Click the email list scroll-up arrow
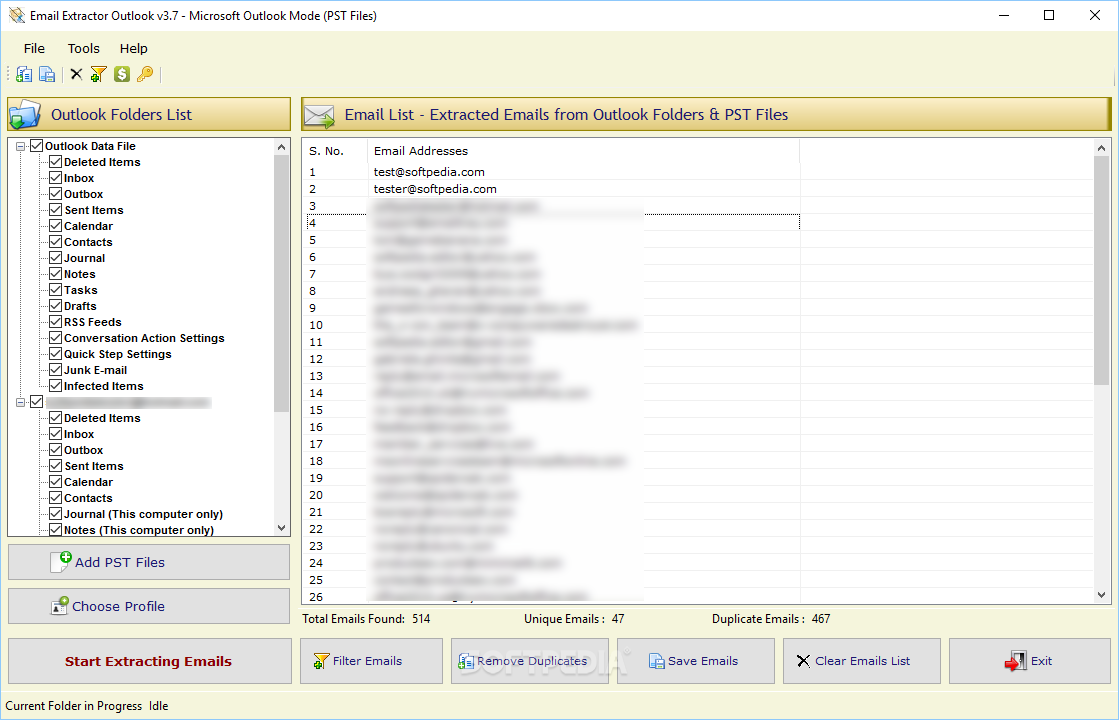This screenshot has width=1119, height=720. pos(1101,148)
